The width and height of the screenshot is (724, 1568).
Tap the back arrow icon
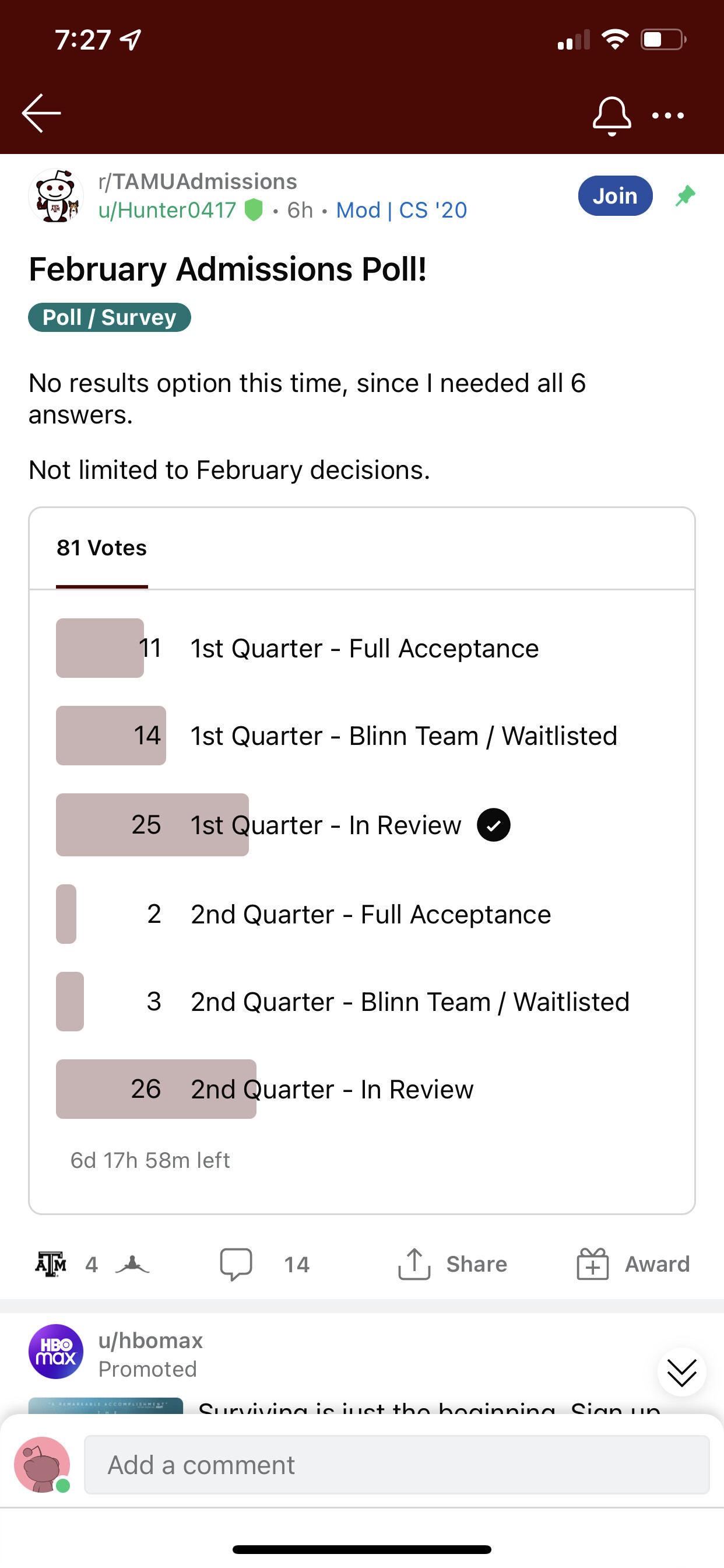tap(41, 113)
